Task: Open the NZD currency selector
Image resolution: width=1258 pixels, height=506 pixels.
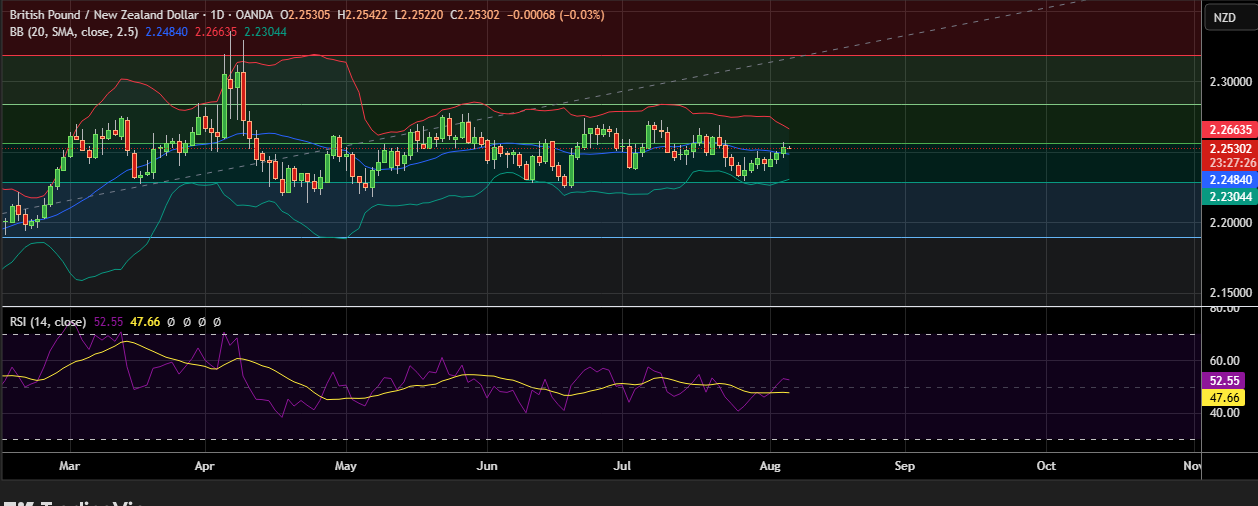Action: pyautogui.click(x=1224, y=17)
